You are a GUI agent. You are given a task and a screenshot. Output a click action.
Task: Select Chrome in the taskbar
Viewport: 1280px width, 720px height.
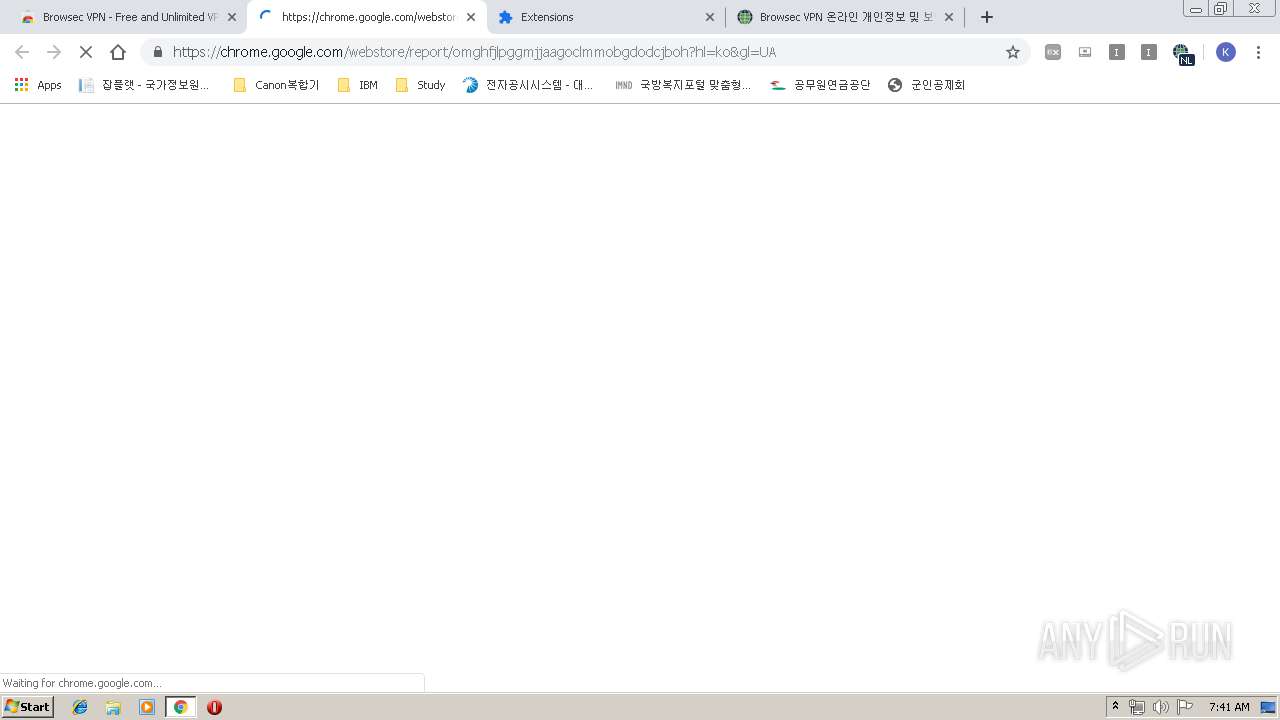coord(180,707)
